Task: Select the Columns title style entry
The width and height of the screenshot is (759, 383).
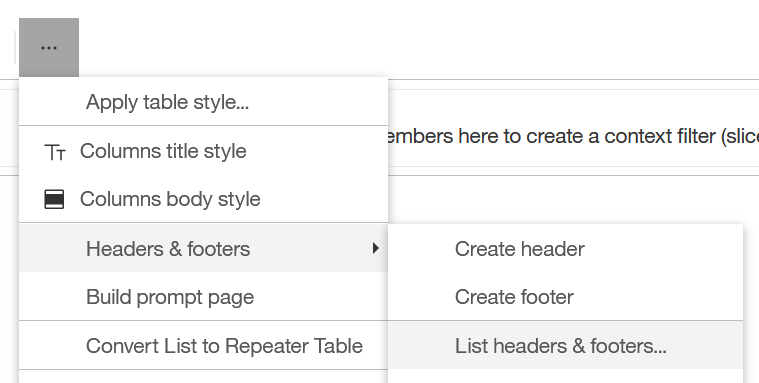Action: coord(203,151)
